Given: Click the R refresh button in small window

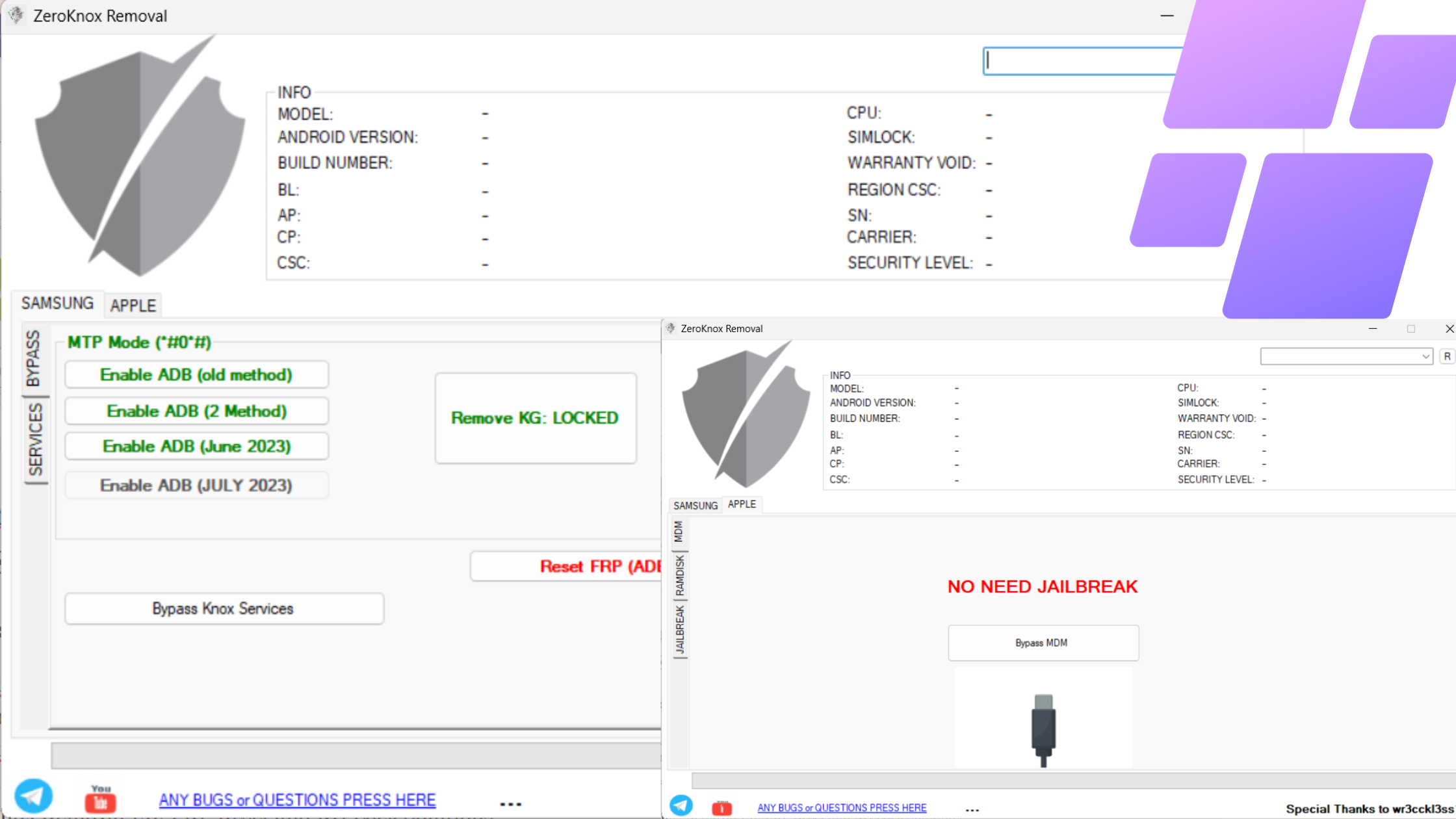Looking at the screenshot, I should [1447, 356].
